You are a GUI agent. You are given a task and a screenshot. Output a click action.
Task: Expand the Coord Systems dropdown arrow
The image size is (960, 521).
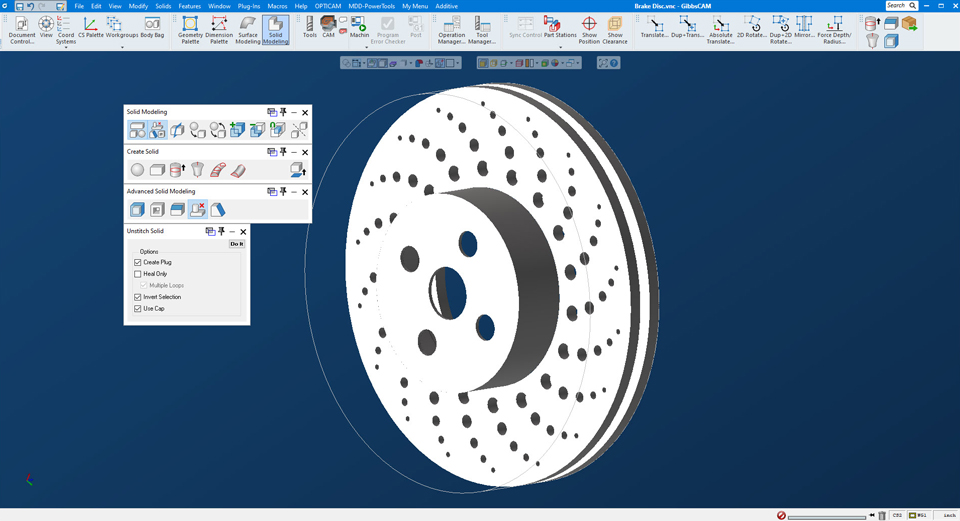(66, 47)
